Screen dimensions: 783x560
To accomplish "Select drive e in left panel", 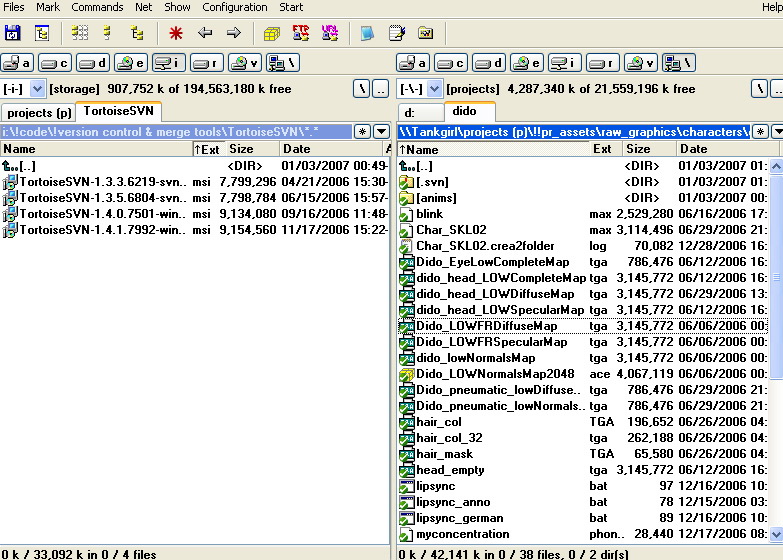I will [x=130, y=63].
